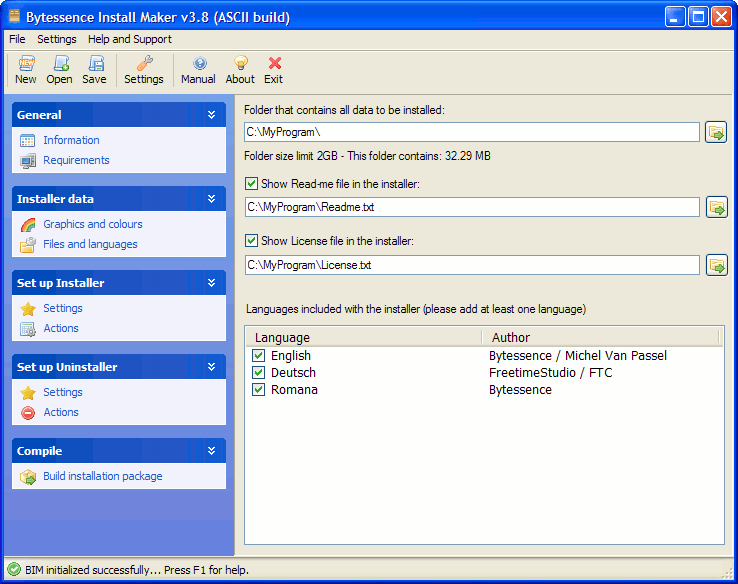Click the Save toolbar icon
Image resolution: width=738 pixels, height=584 pixels.
[x=95, y=64]
